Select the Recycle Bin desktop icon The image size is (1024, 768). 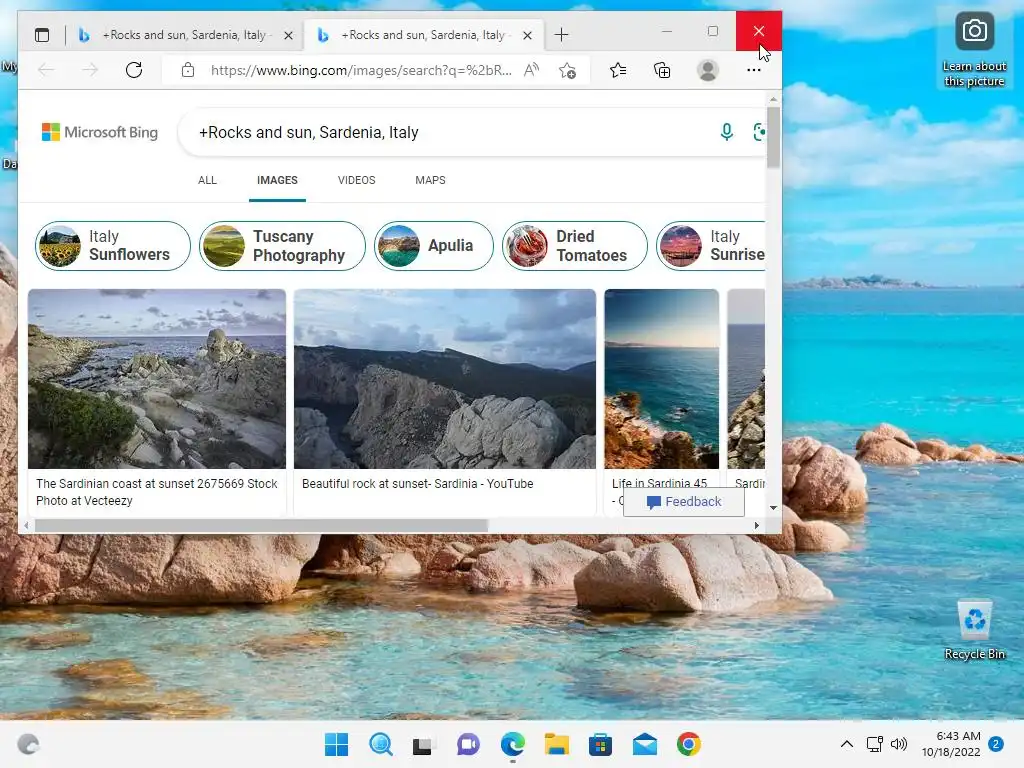click(974, 630)
